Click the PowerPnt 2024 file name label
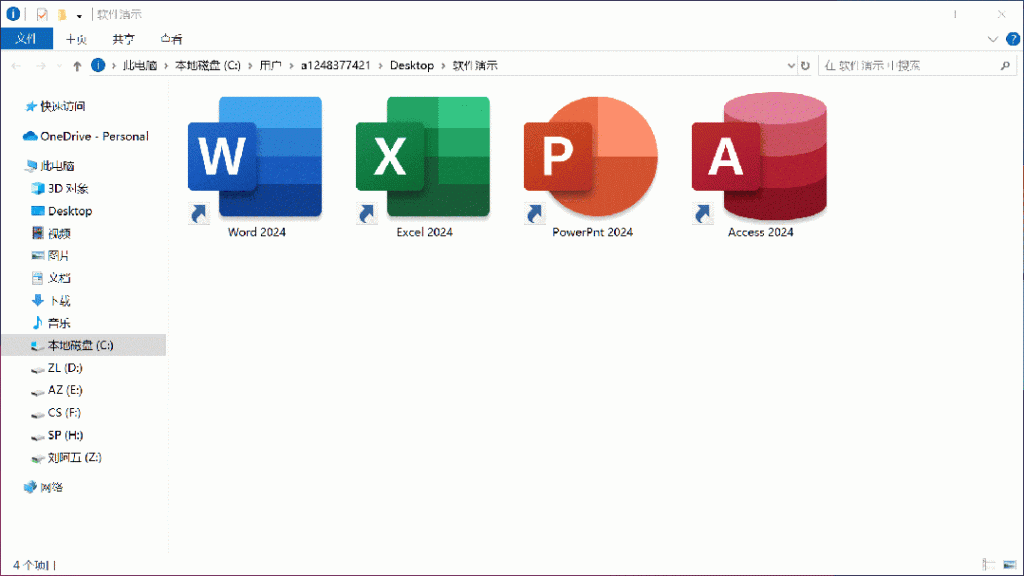 pos(592,232)
